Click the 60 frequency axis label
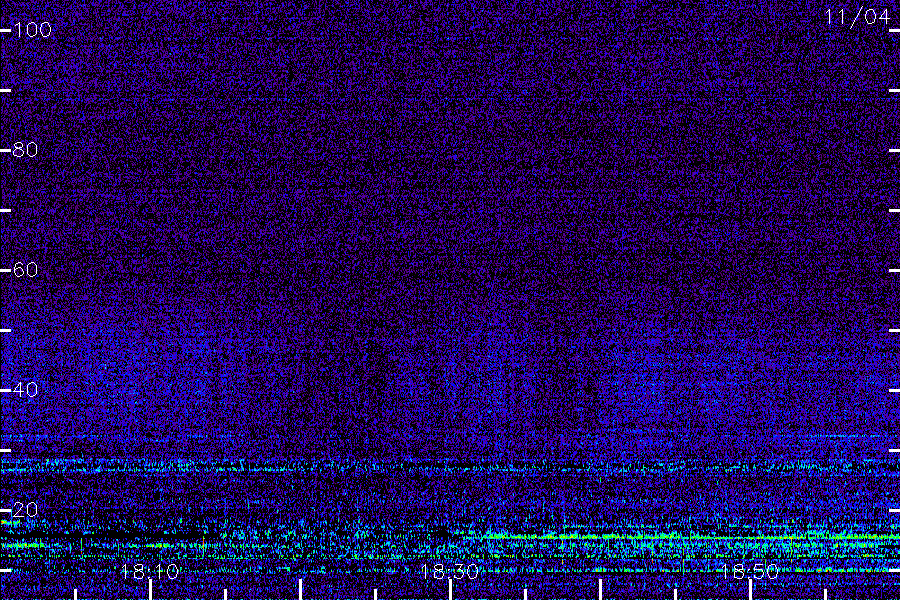Screen dimensions: 900x600 pos(25,270)
